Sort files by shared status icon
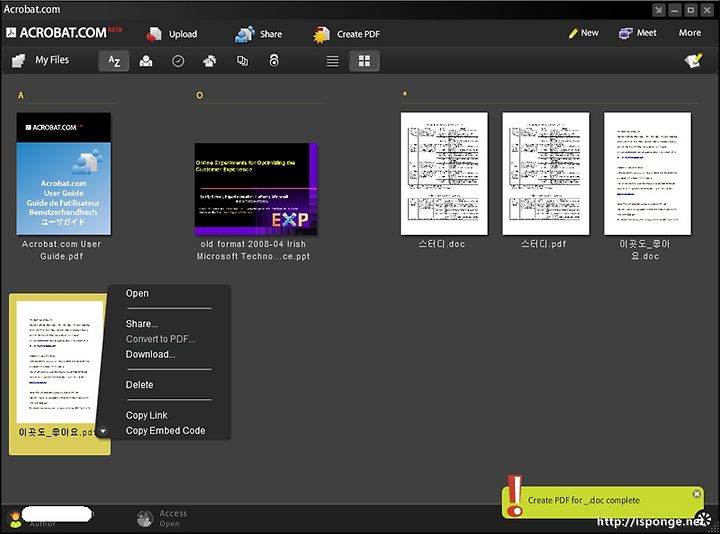720x534 pixels. pyautogui.click(x=210, y=61)
